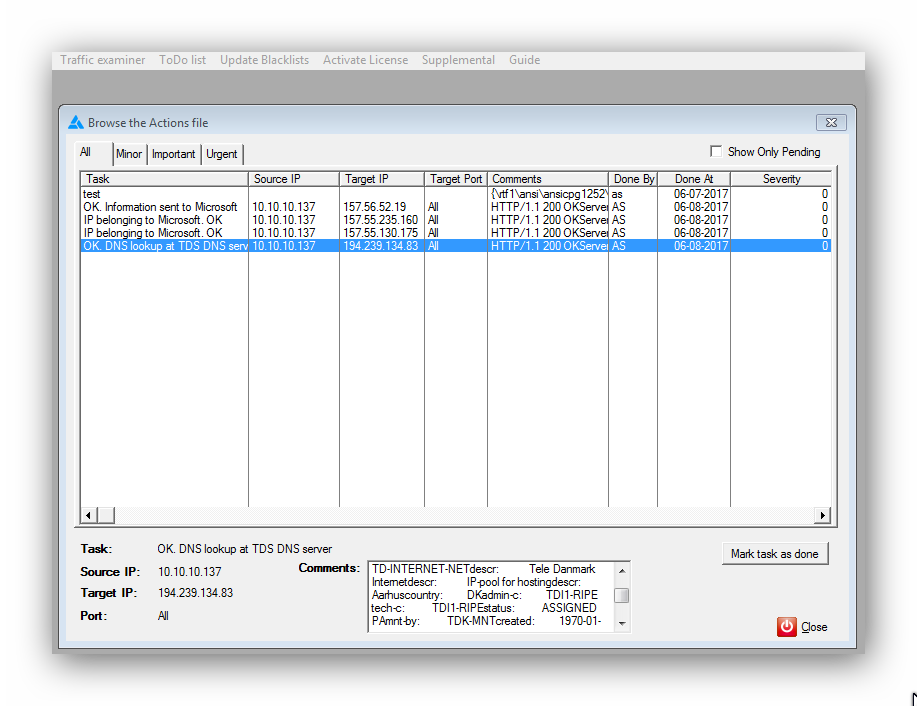The image size is (917, 706).
Task: Click the table's right scroll arrow
Action: coord(822,515)
